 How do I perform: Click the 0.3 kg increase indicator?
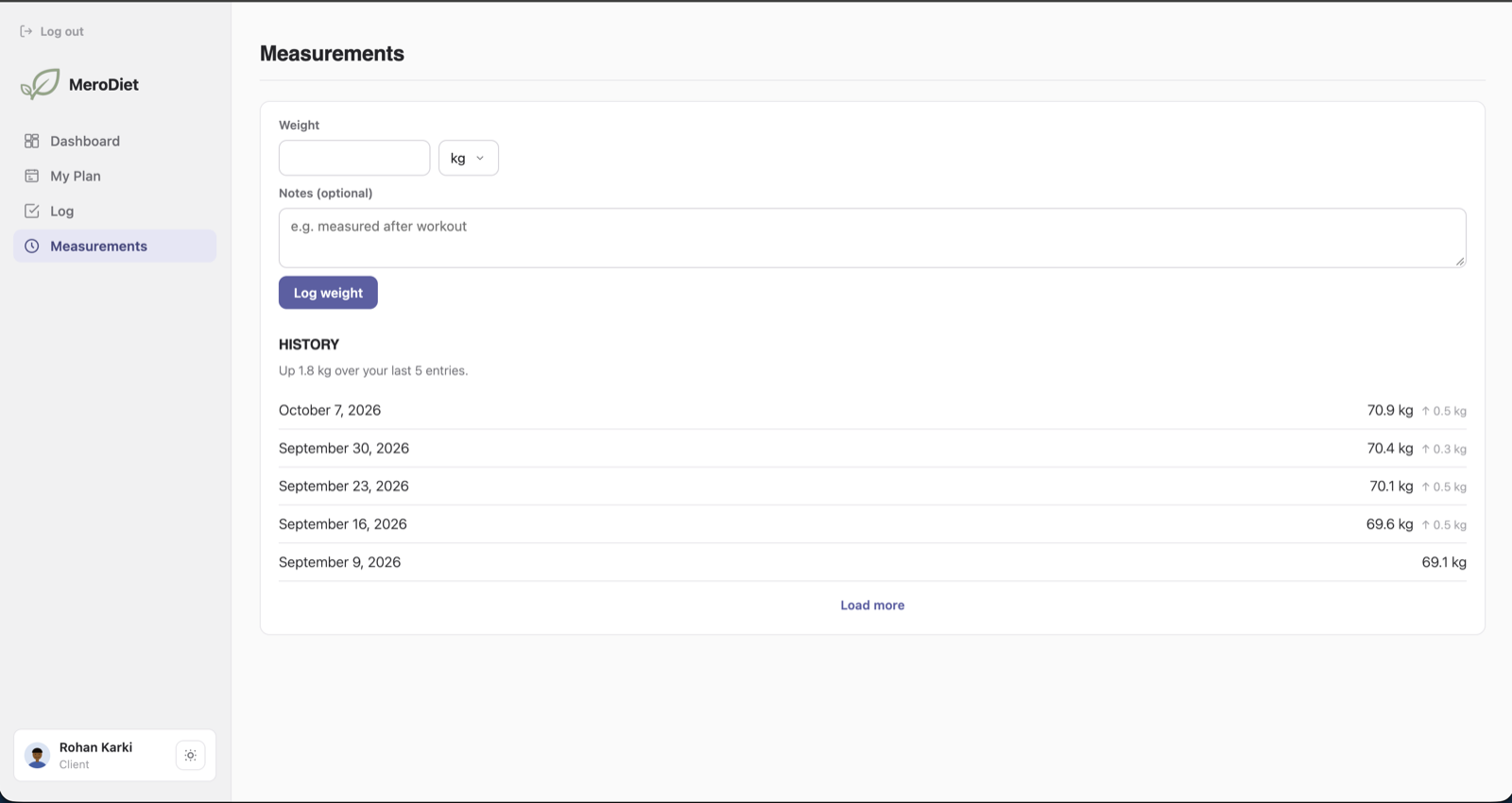click(1444, 449)
